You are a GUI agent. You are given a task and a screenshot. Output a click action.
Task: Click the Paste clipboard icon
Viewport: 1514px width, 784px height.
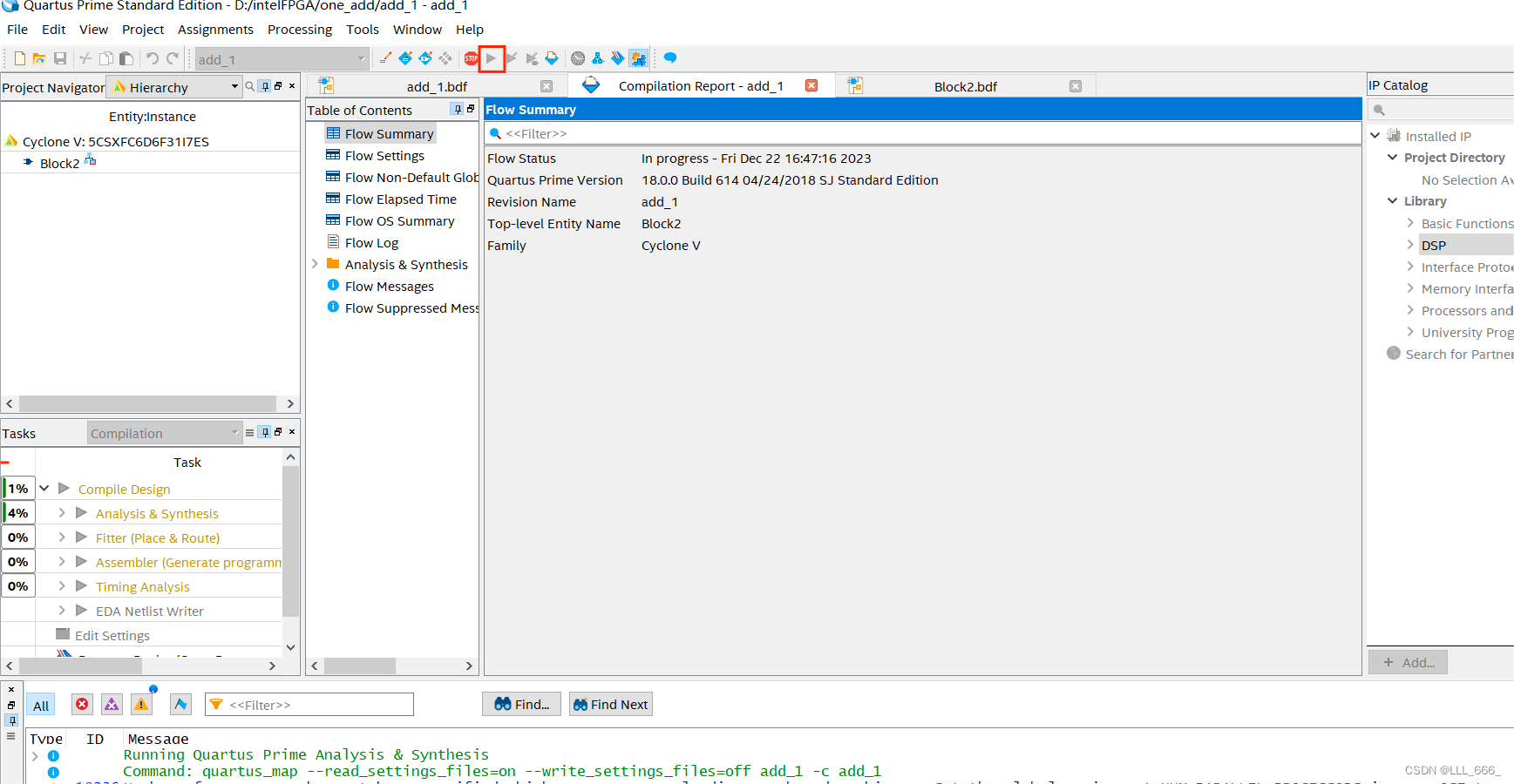(126, 58)
